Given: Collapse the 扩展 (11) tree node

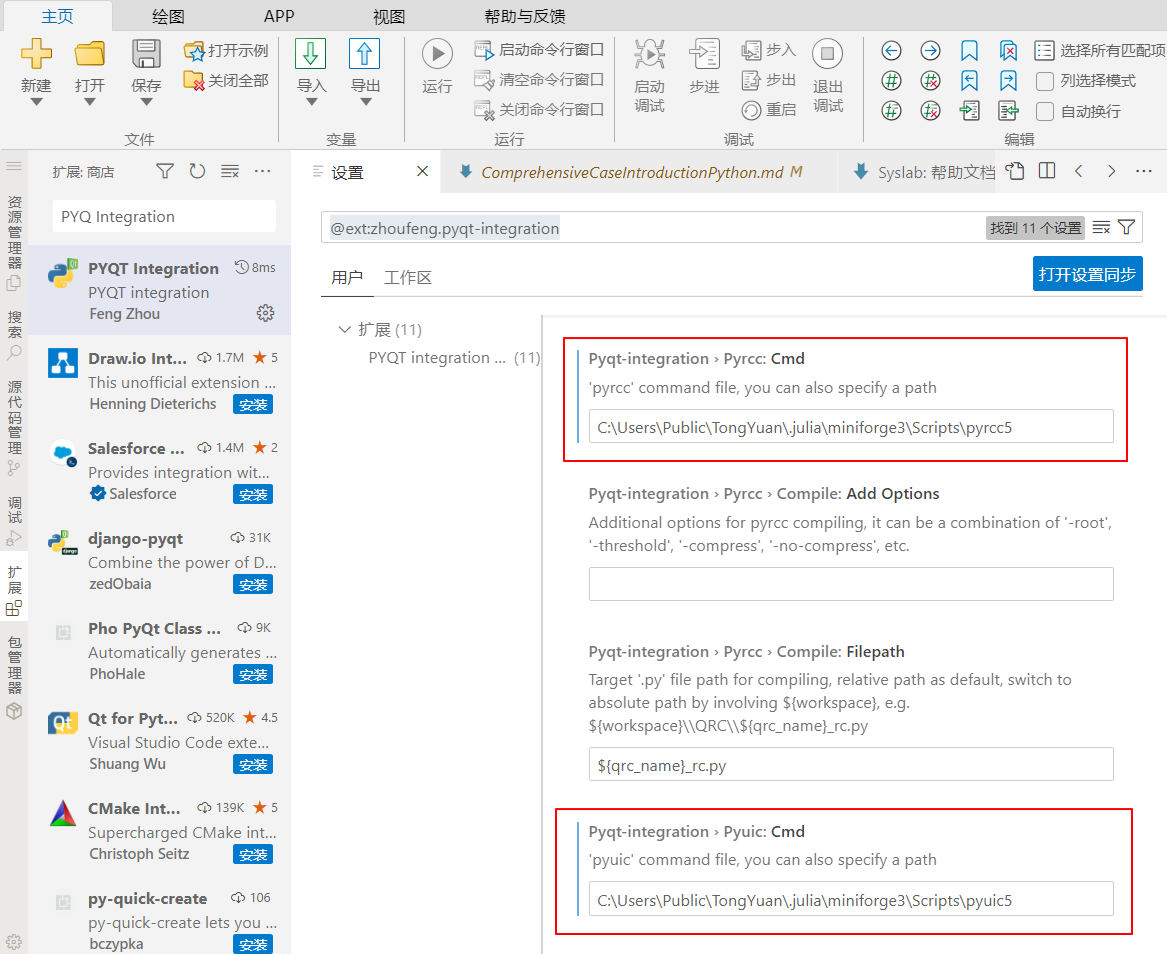Looking at the screenshot, I should point(345,329).
